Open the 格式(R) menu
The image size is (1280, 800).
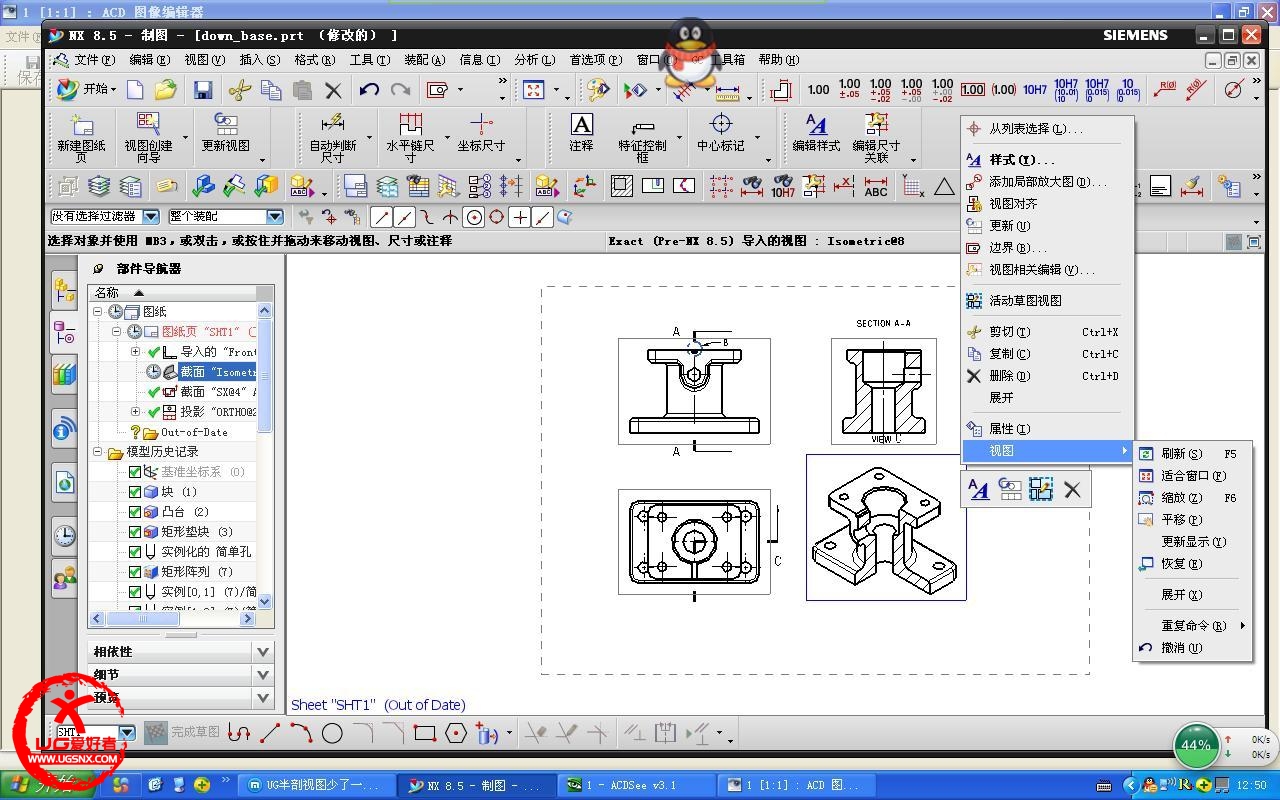[315, 60]
